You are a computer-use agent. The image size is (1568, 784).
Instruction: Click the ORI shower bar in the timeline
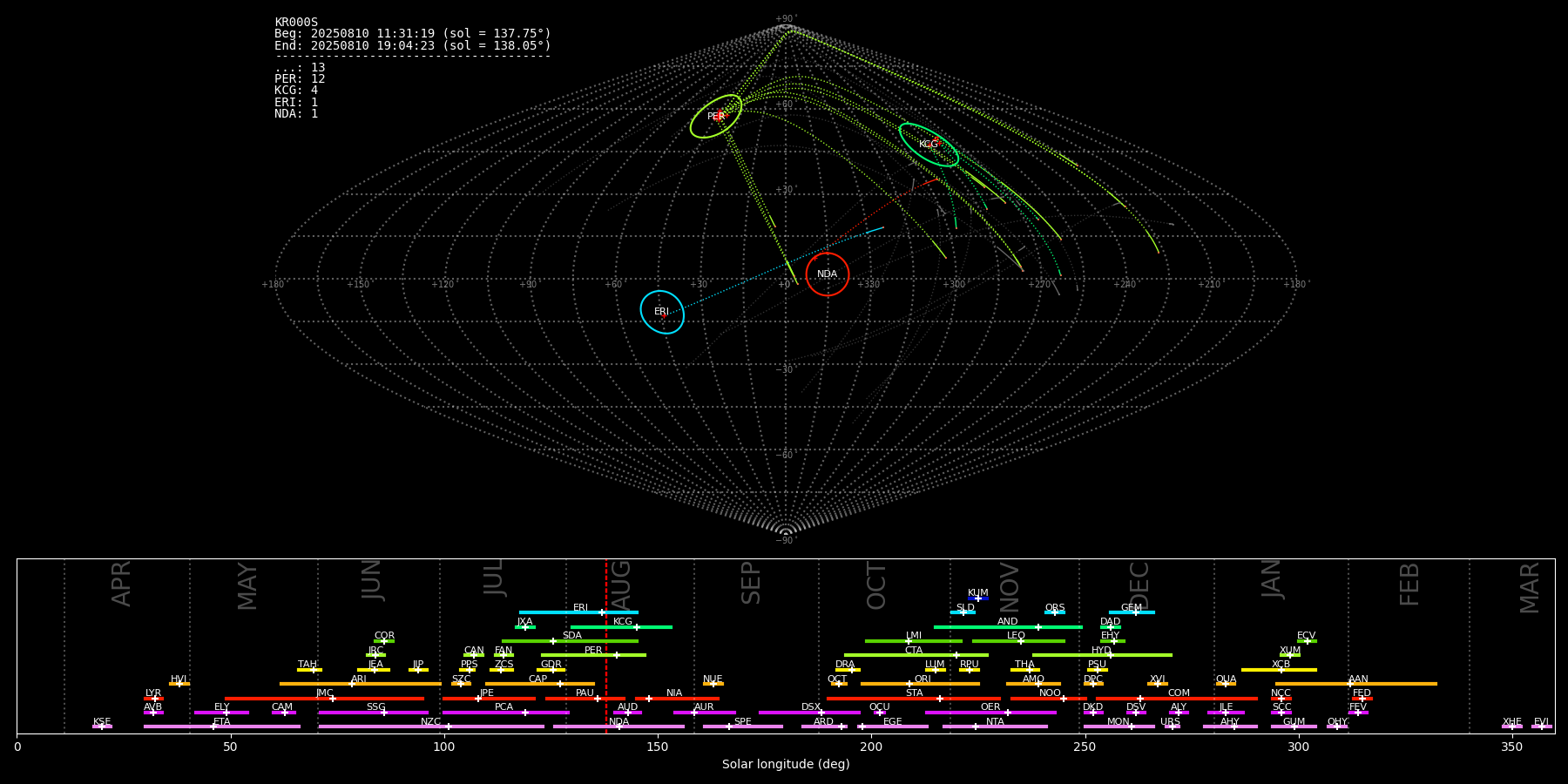click(x=920, y=684)
